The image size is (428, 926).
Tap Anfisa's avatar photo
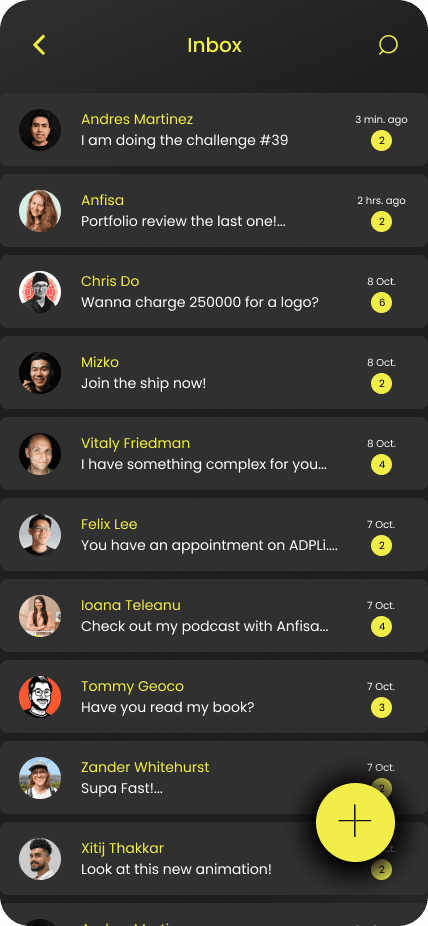[40, 211]
